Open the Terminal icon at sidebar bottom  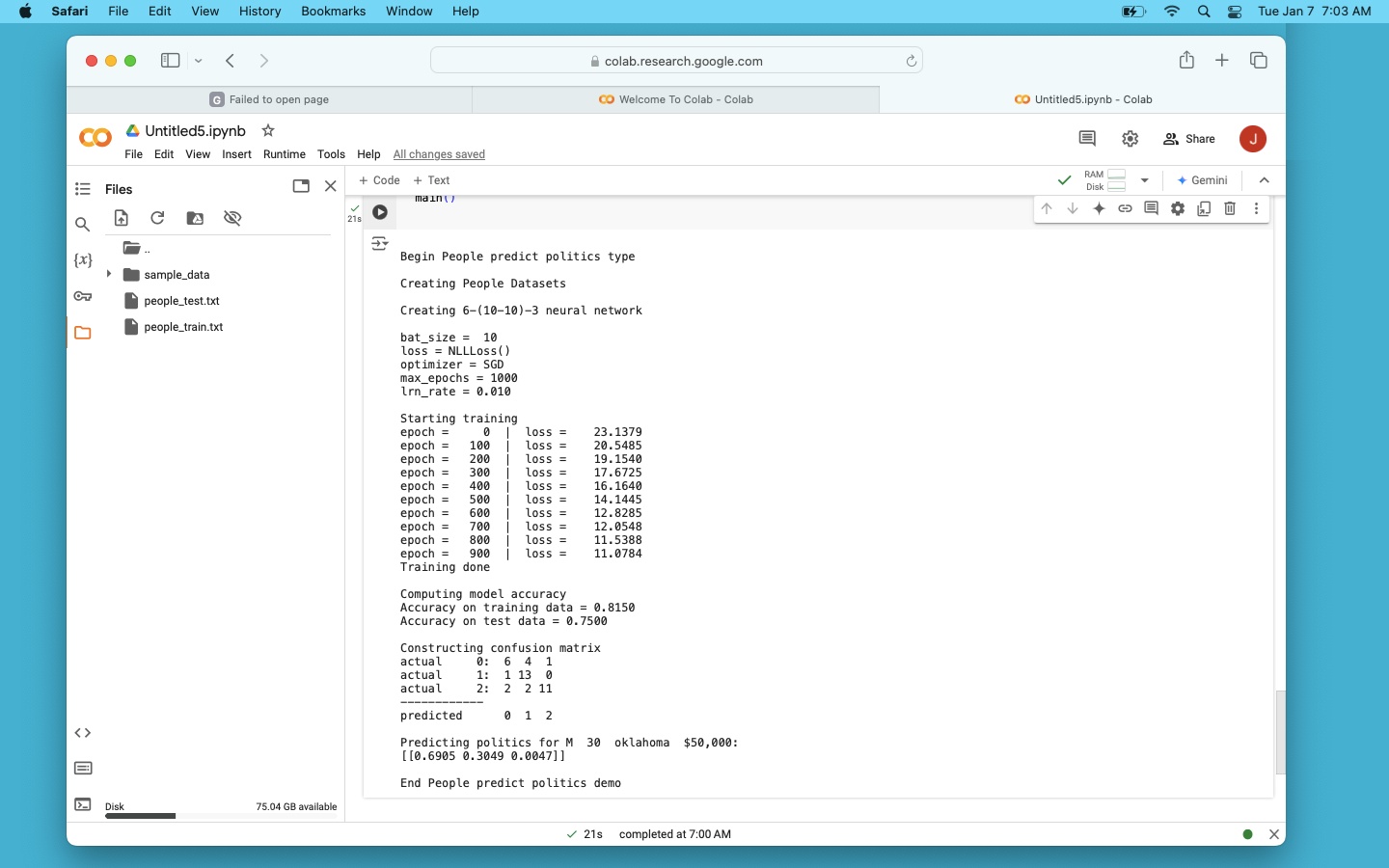[x=83, y=804]
